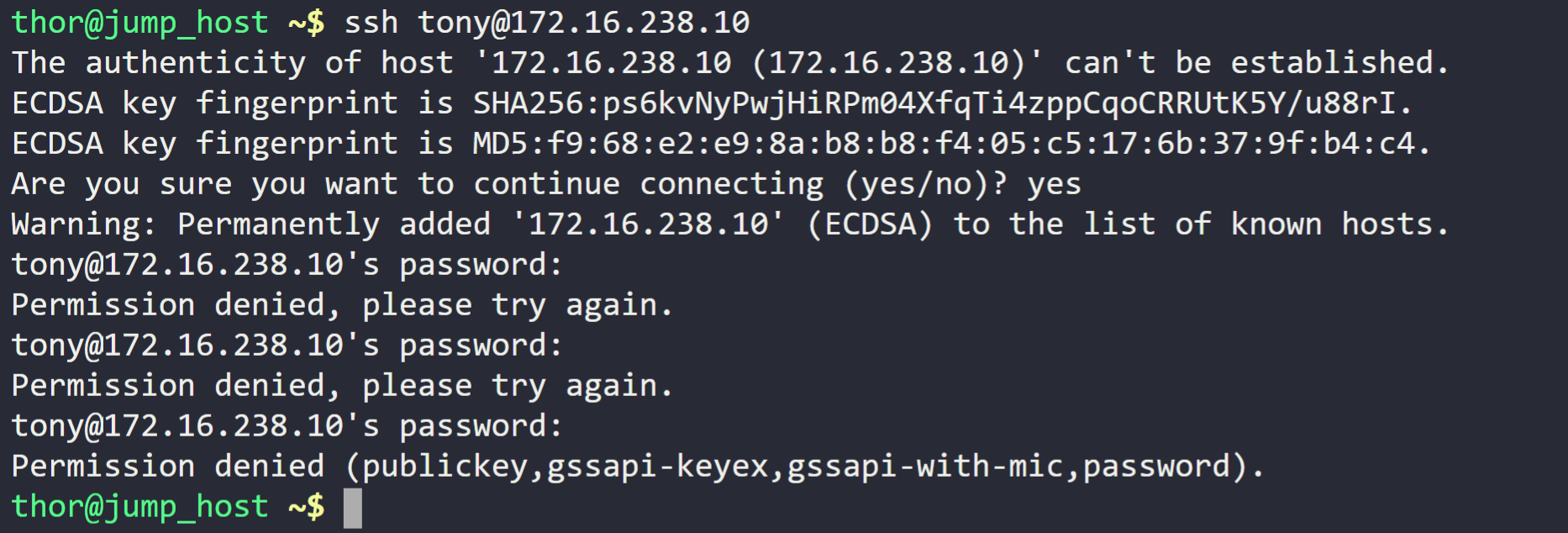This screenshot has height=533, width=1568.
Task: Click the third password prompt line
Action: point(287,426)
